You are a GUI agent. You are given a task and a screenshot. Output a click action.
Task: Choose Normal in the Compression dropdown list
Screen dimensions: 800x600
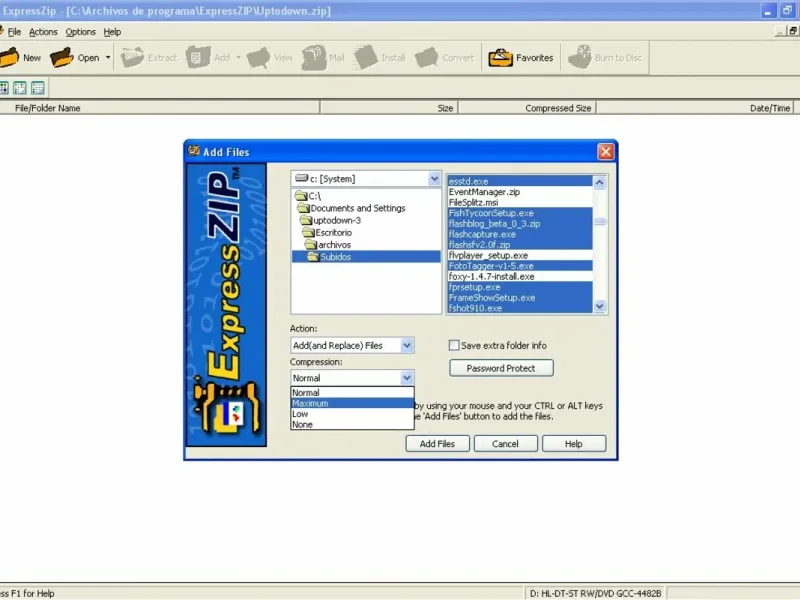pos(352,393)
